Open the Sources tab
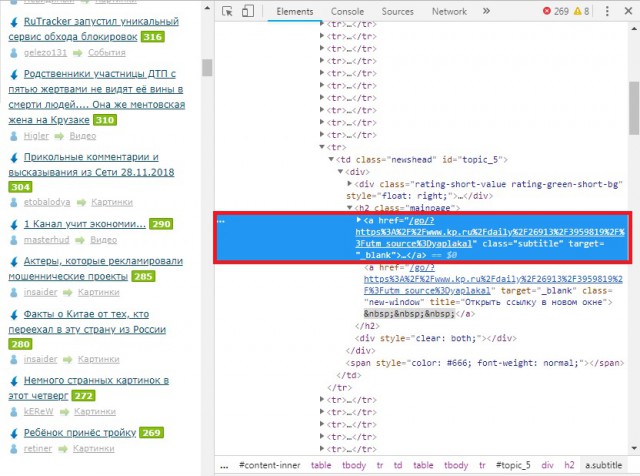Image resolution: width=640 pixels, height=476 pixels. tap(397, 11)
